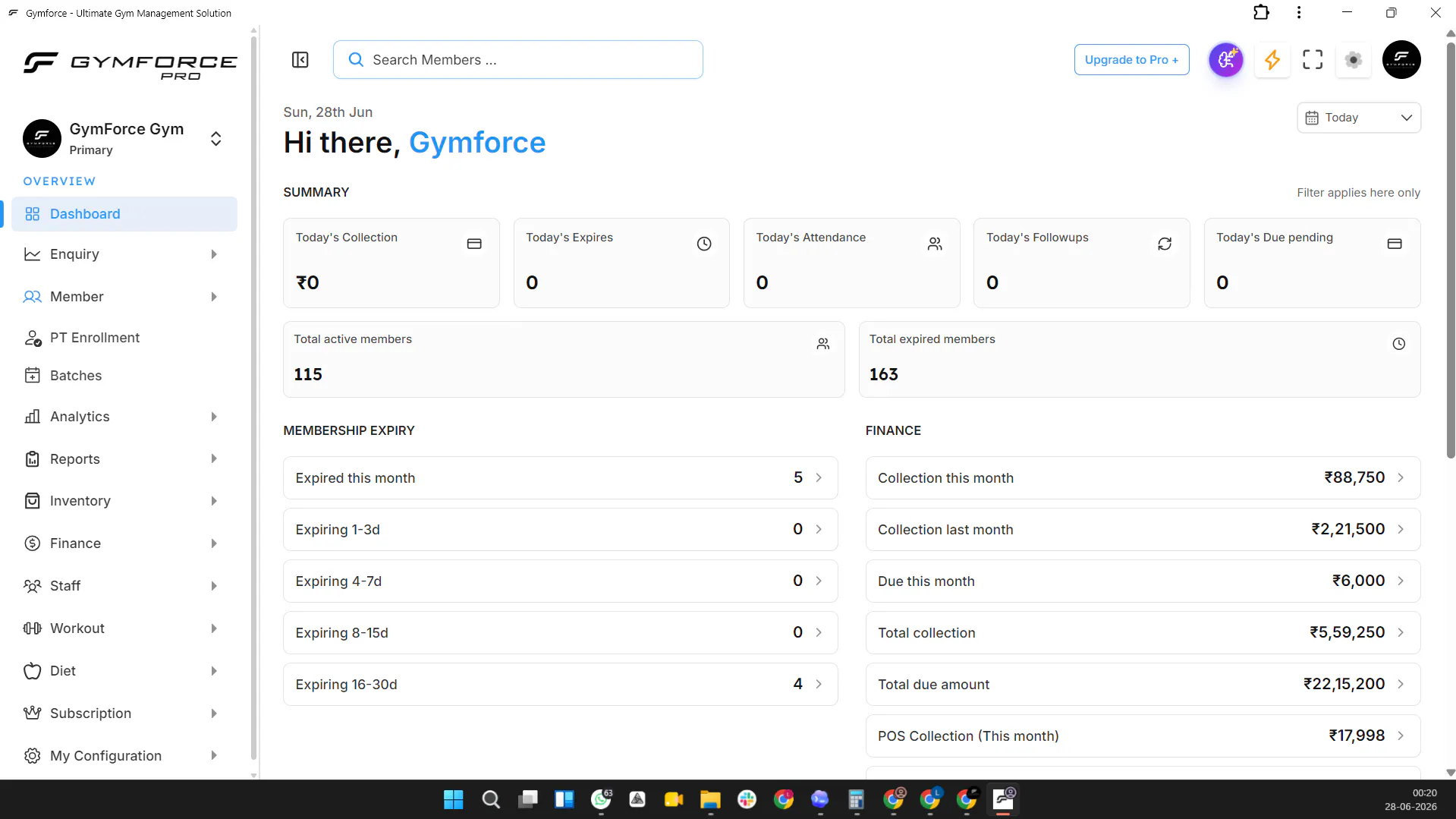The image size is (1456, 819).
Task: Open the PT Enrollment menu item
Action: (x=124, y=338)
